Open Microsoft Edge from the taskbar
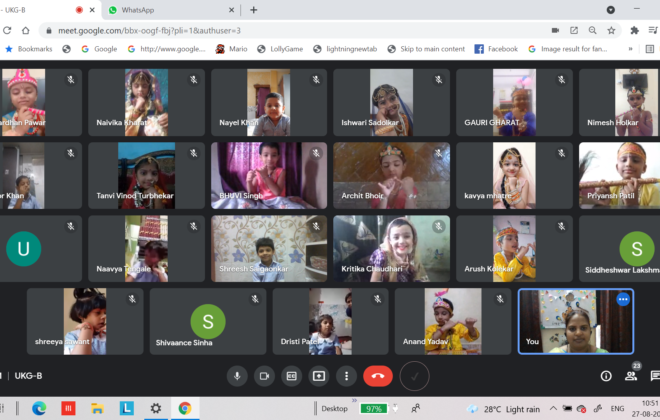Viewport: 660px width, 420px height. pos(39,408)
